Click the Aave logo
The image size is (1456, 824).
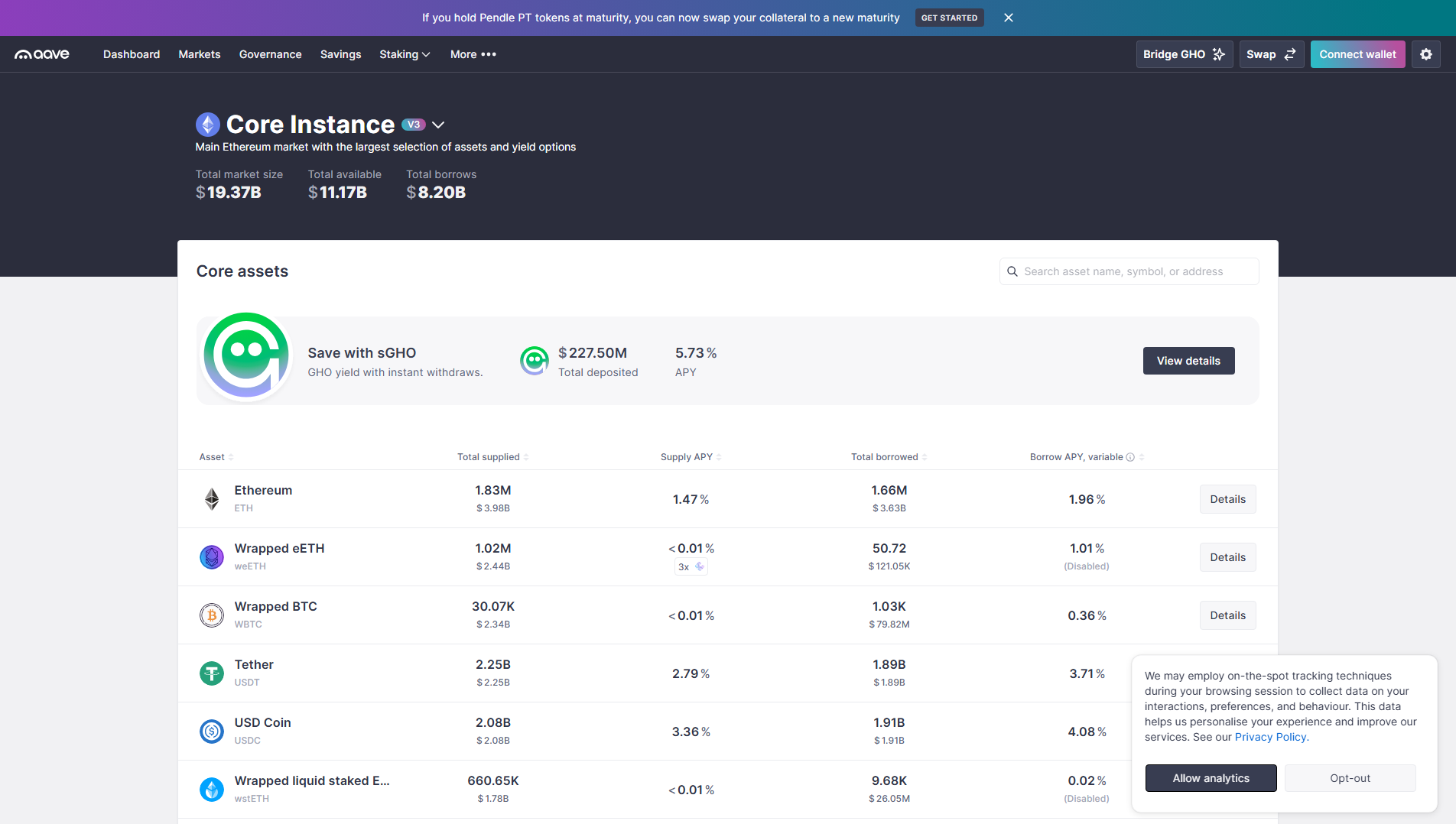42,54
